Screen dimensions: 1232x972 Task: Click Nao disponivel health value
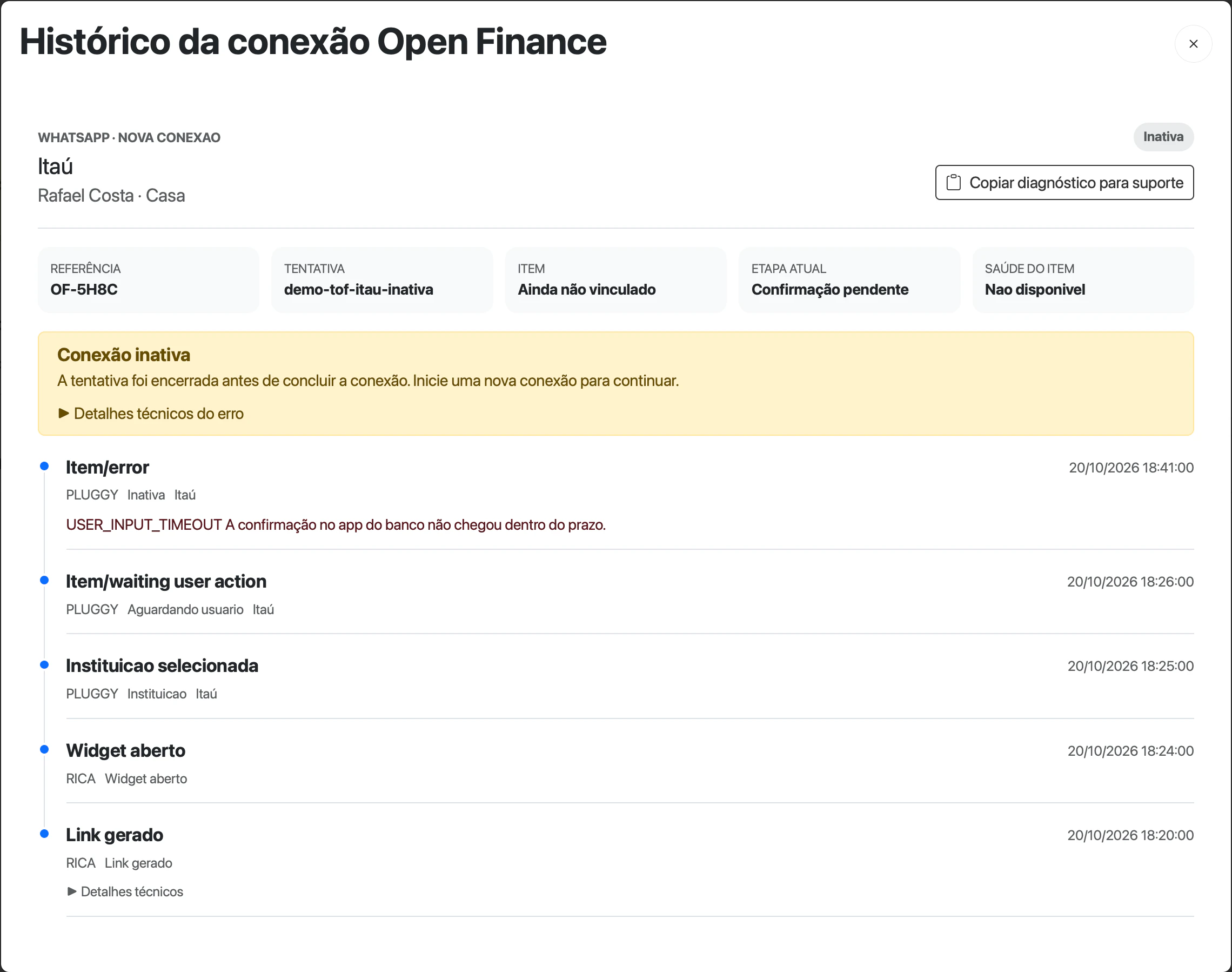click(1035, 290)
